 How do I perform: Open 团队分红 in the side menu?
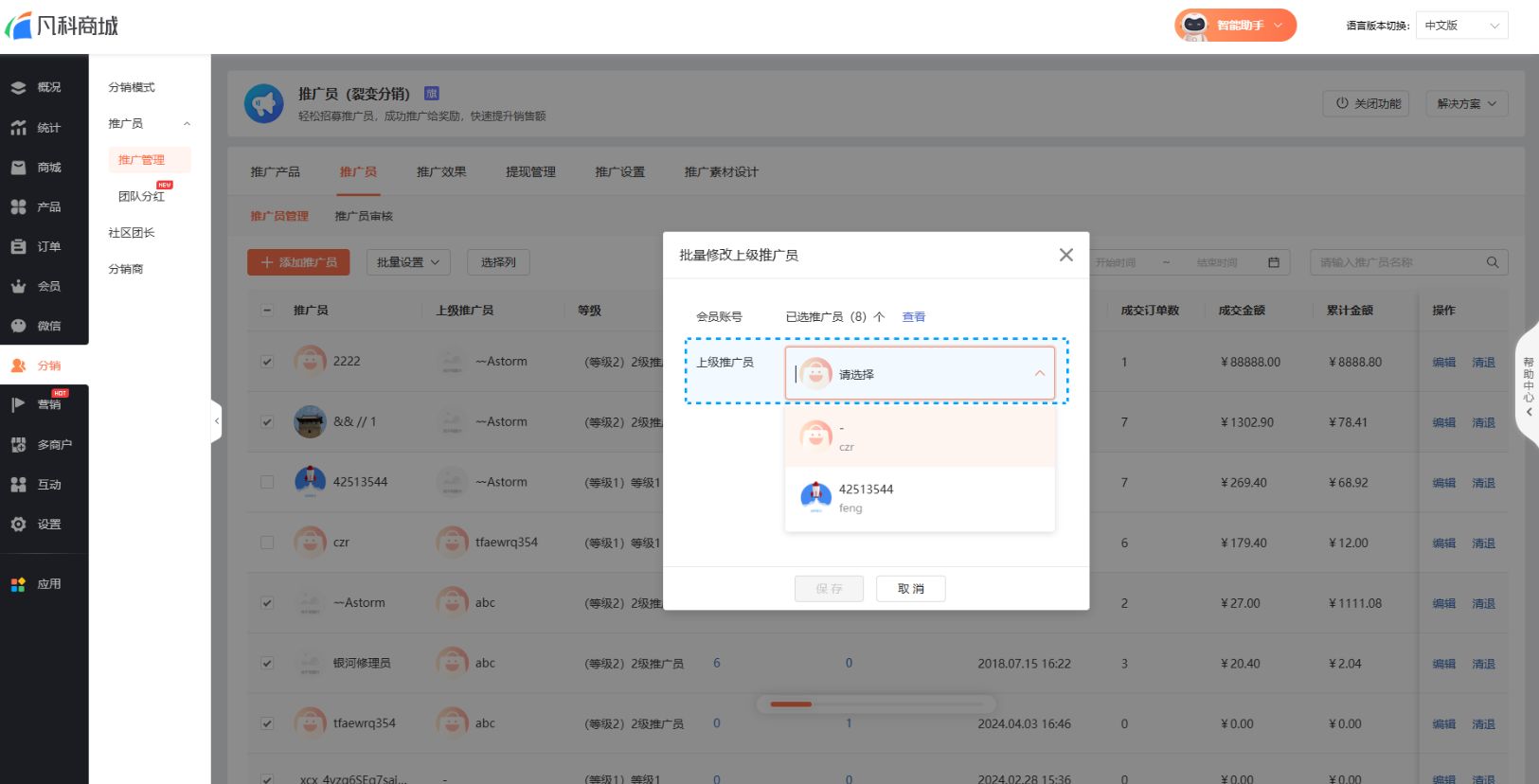click(141, 196)
